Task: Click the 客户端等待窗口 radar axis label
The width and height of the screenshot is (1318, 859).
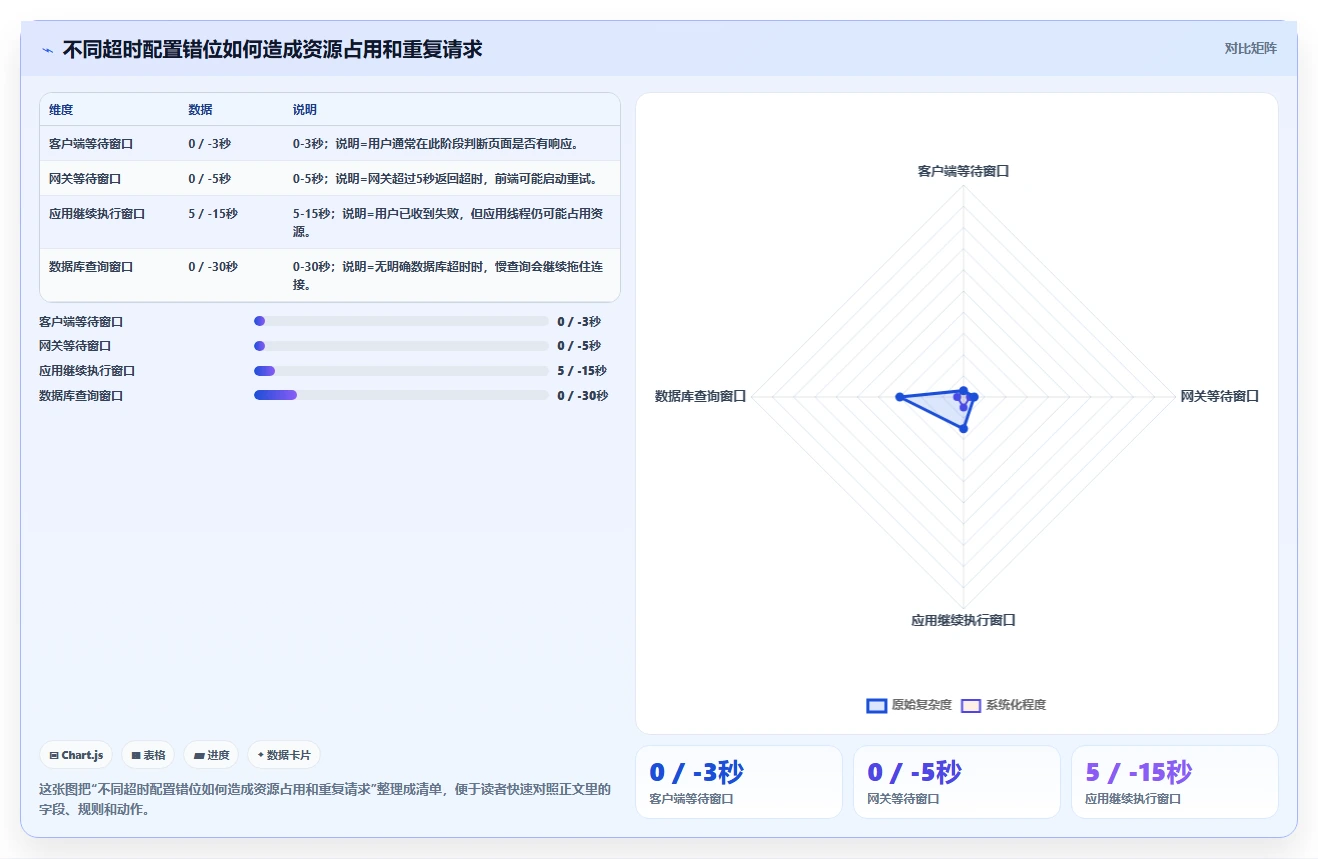Action: pyautogui.click(x=963, y=171)
